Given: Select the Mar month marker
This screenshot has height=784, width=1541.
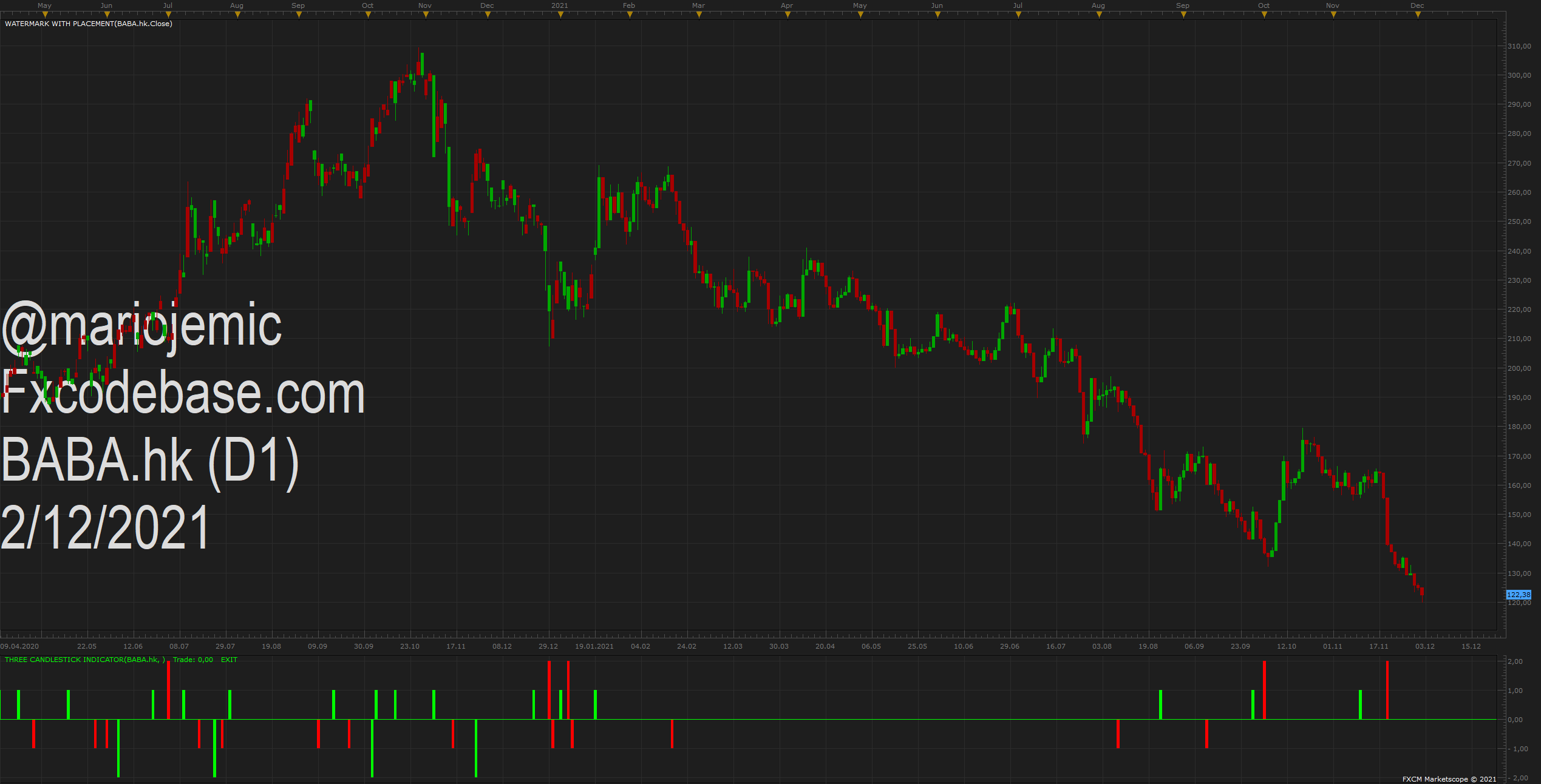Looking at the screenshot, I should pyautogui.click(x=698, y=5).
